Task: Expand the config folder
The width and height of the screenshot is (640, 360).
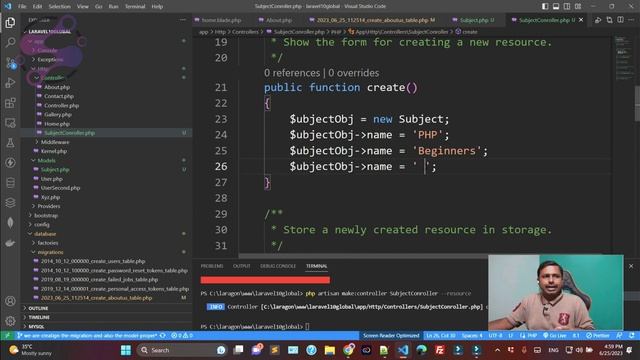Action: click(x=42, y=224)
